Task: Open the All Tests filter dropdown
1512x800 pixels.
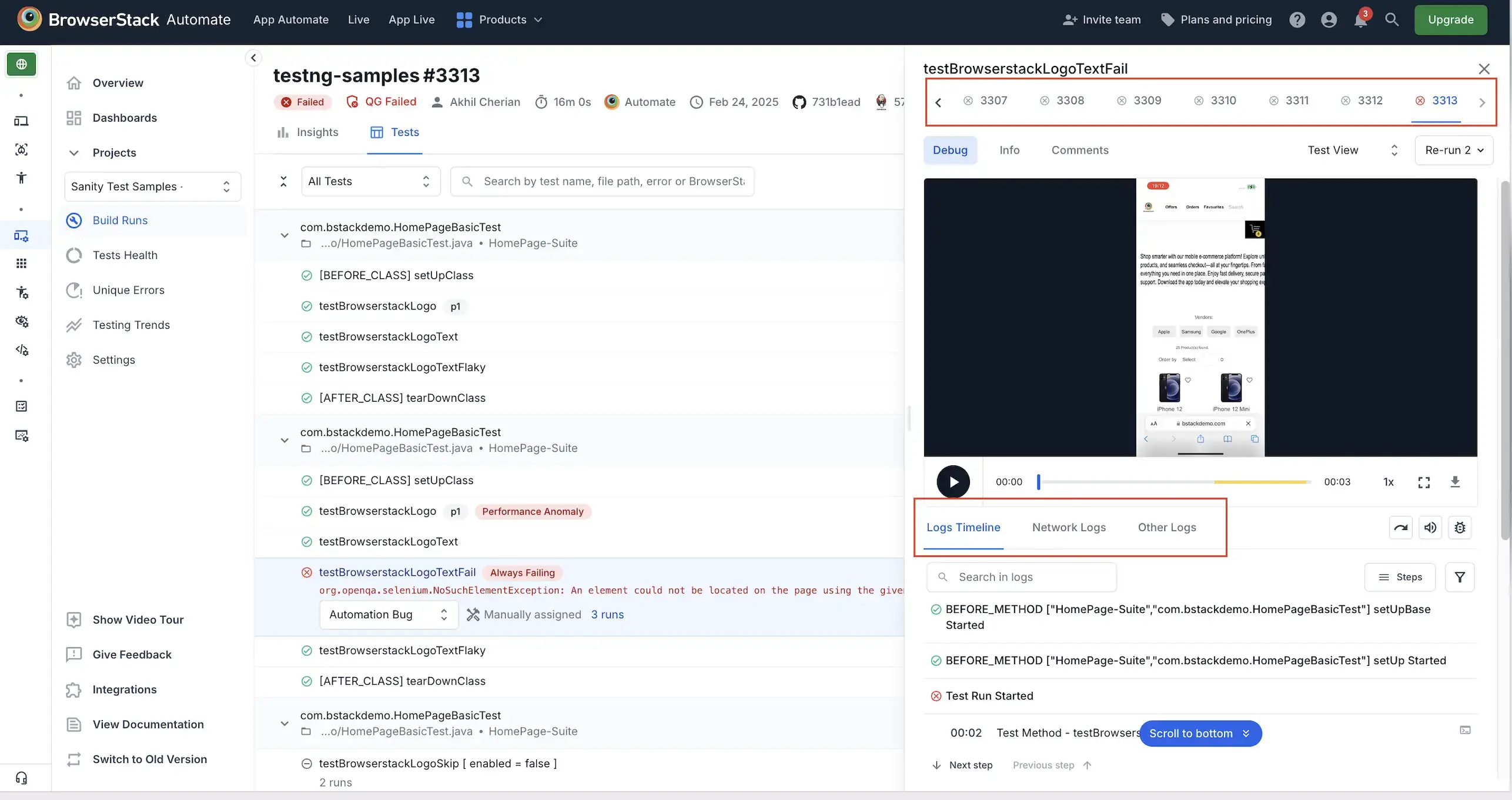Action: (370, 181)
